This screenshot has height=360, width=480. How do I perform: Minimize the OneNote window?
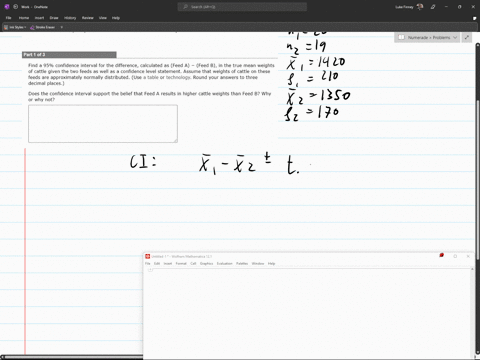tap(446, 7)
